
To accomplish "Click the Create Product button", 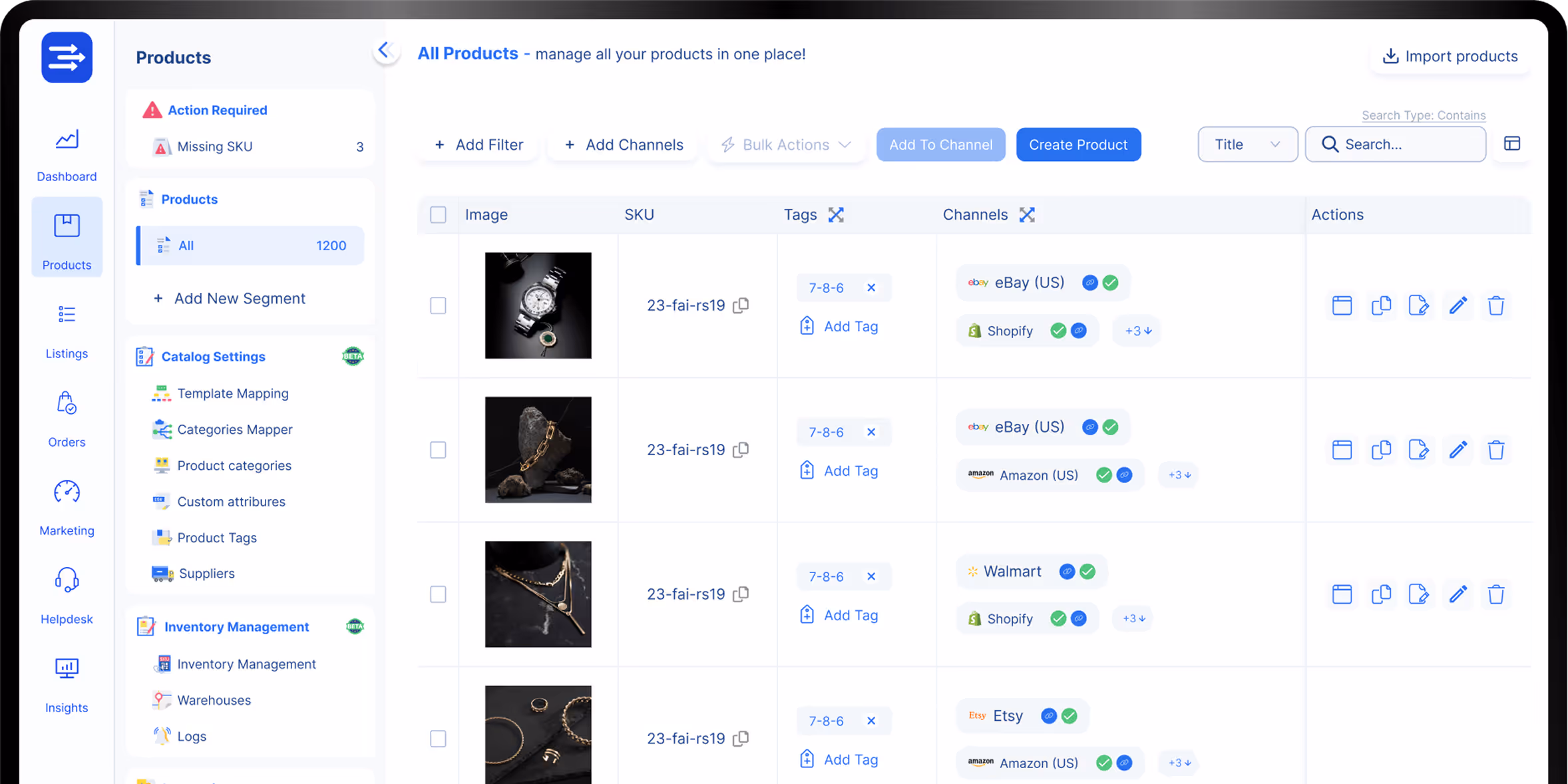I will pos(1078,144).
